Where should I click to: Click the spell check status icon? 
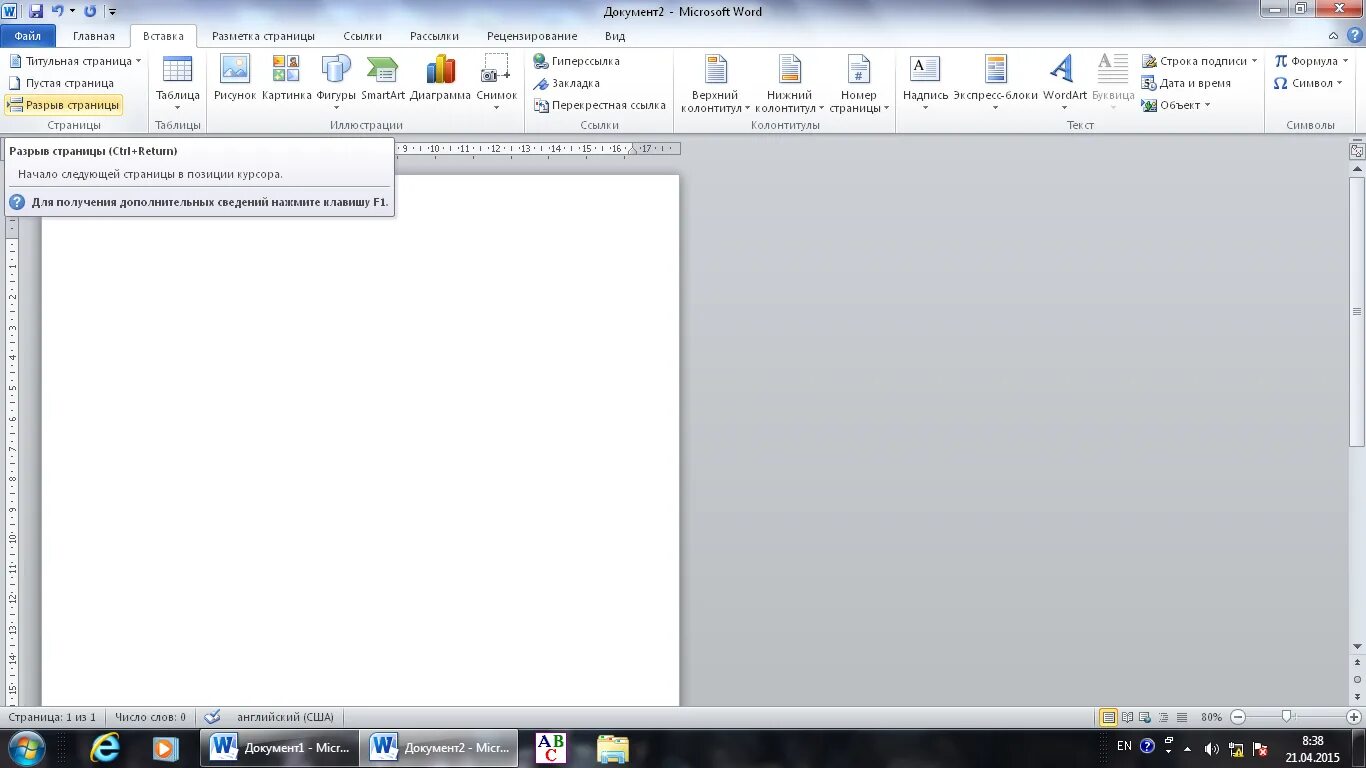[212, 717]
